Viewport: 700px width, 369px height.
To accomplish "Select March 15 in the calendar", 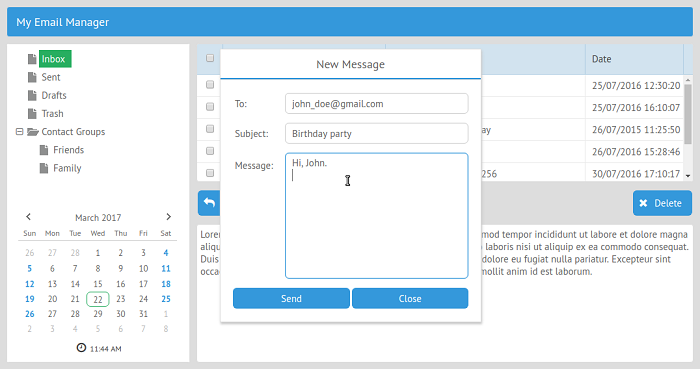I will [98, 284].
